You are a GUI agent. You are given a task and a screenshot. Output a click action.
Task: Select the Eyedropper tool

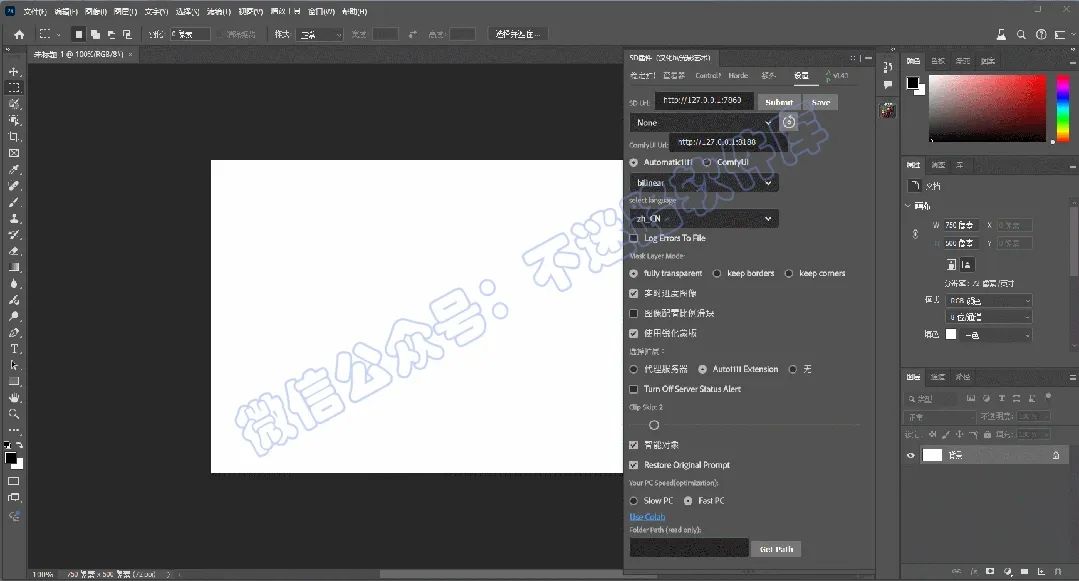coord(14,169)
